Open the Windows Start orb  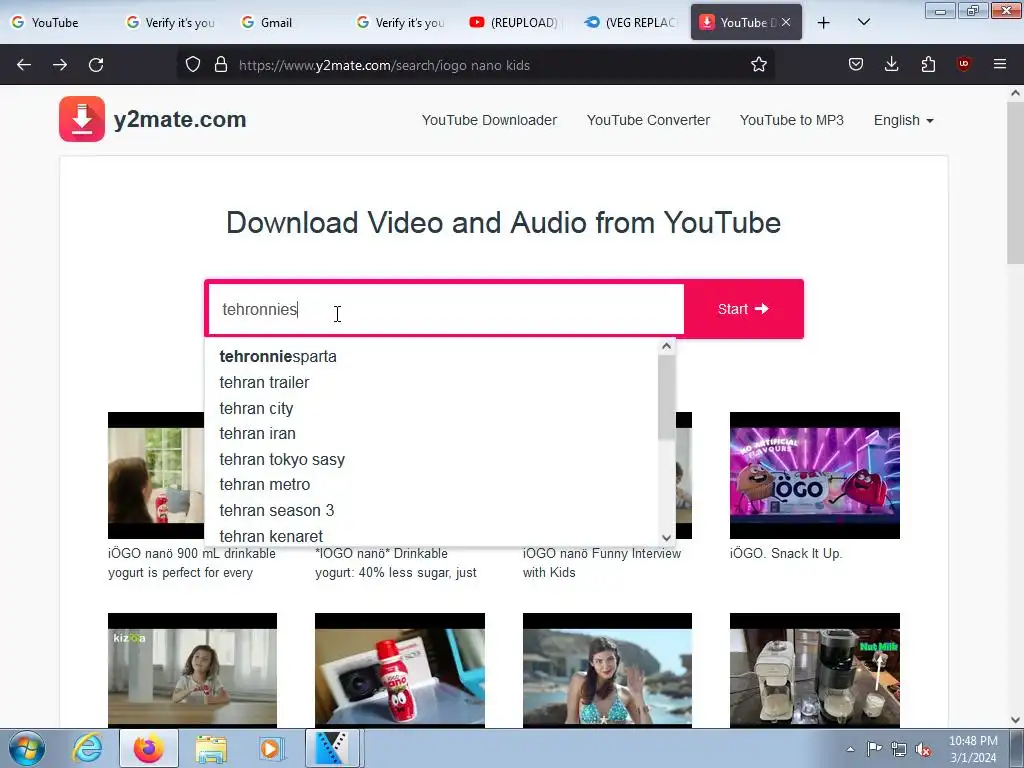point(27,748)
